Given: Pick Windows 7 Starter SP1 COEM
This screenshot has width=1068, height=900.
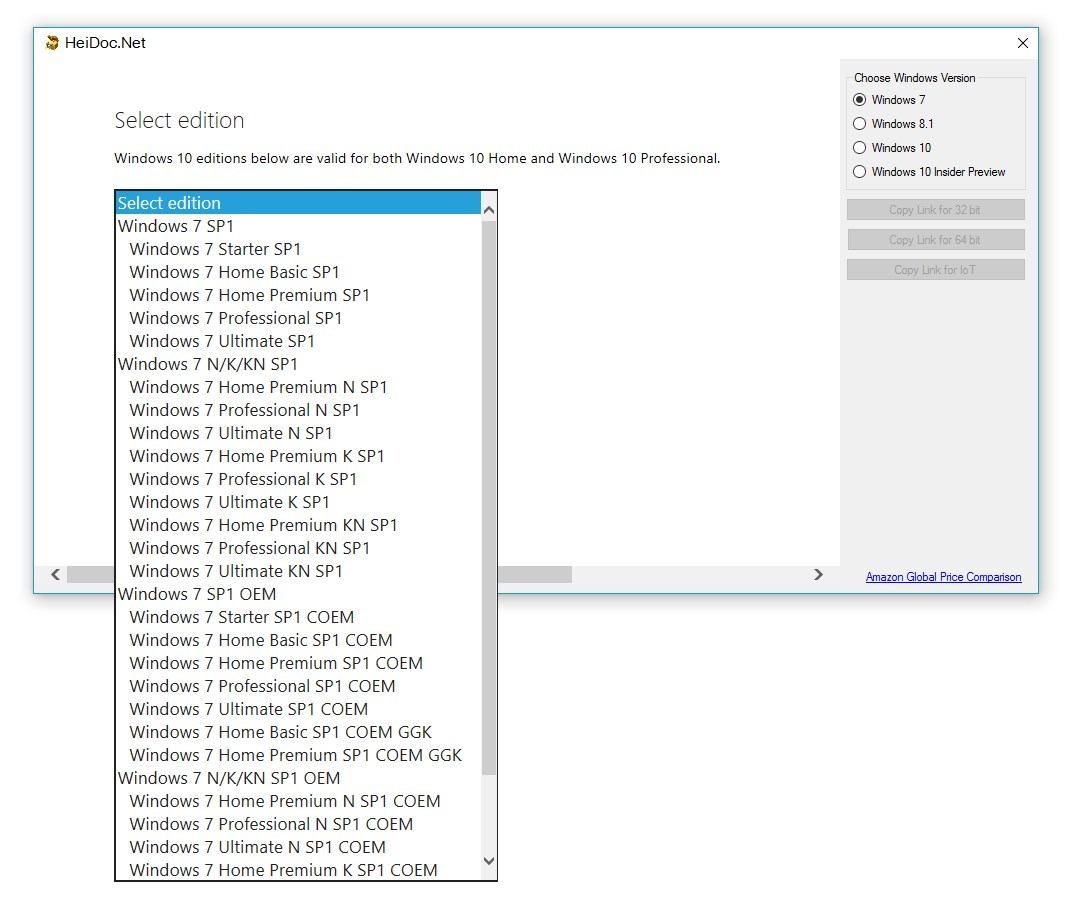Looking at the screenshot, I should [x=298, y=617].
